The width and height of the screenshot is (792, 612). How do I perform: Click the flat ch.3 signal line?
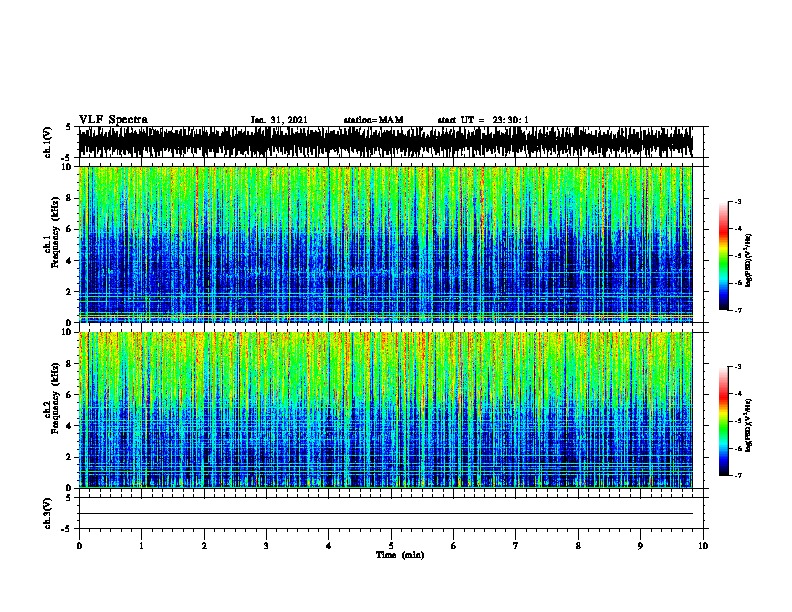click(385, 514)
